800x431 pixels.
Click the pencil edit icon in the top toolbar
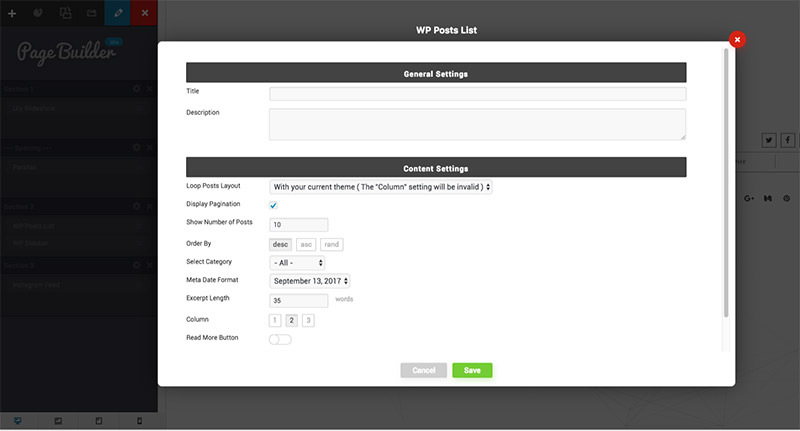(x=119, y=13)
